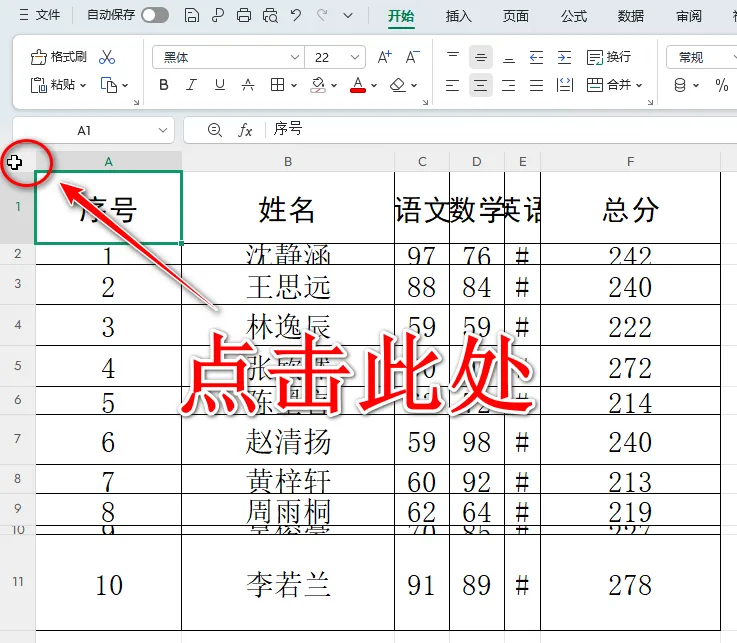Open the font color dropdown arrow

[x=374, y=86]
